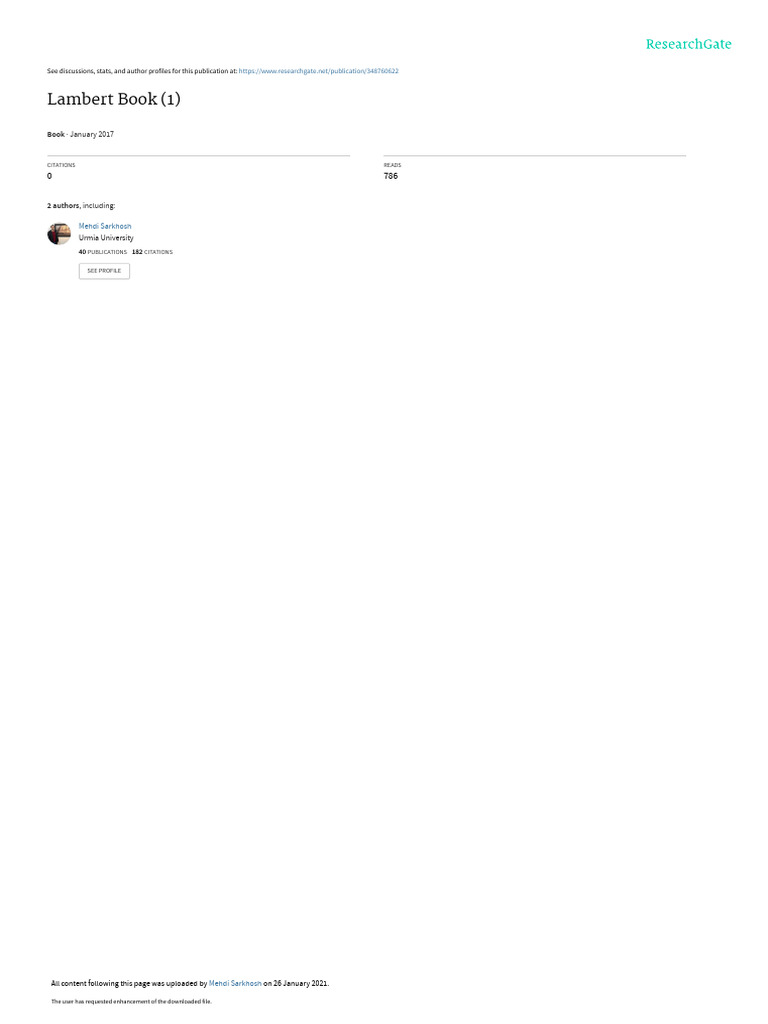Open Mehdi Sarkhosh's profile photo

[59, 233]
